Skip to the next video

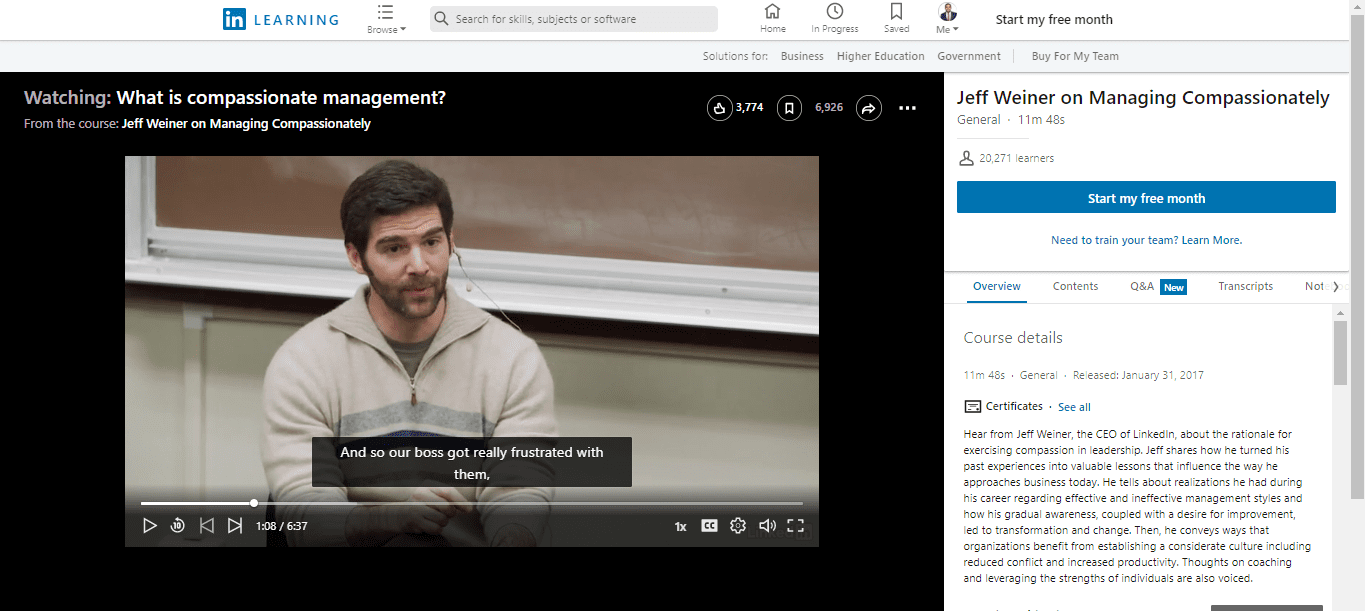[x=235, y=525]
